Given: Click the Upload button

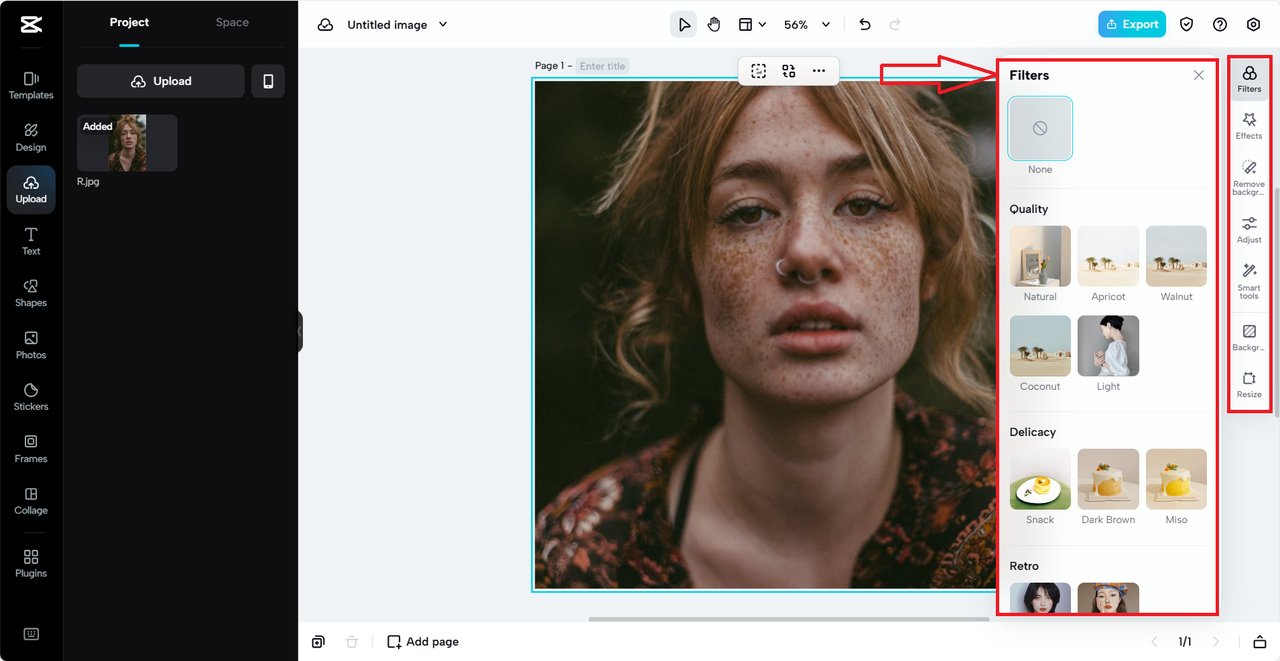Looking at the screenshot, I should pyautogui.click(x=161, y=81).
